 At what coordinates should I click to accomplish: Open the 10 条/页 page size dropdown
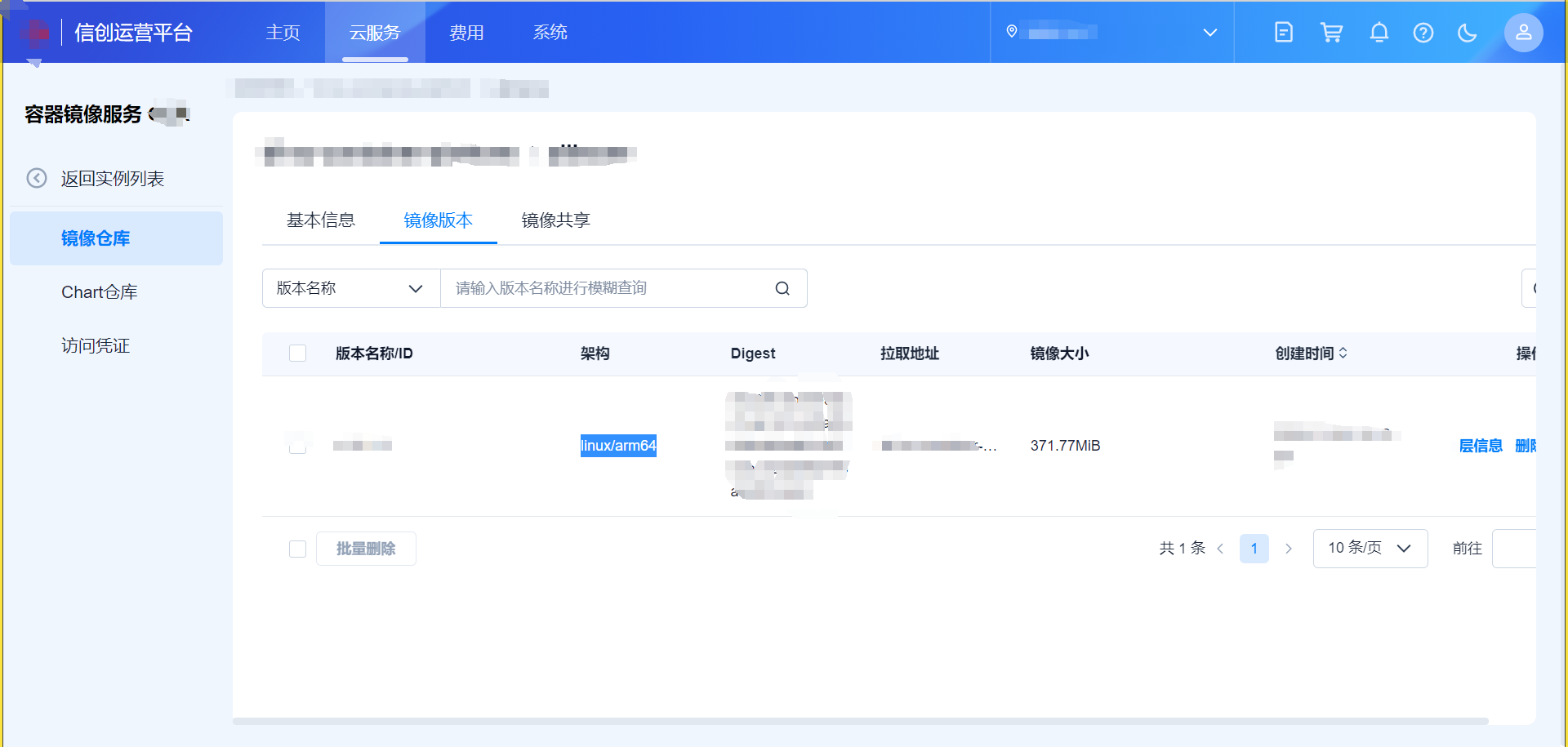[x=1370, y=549]
